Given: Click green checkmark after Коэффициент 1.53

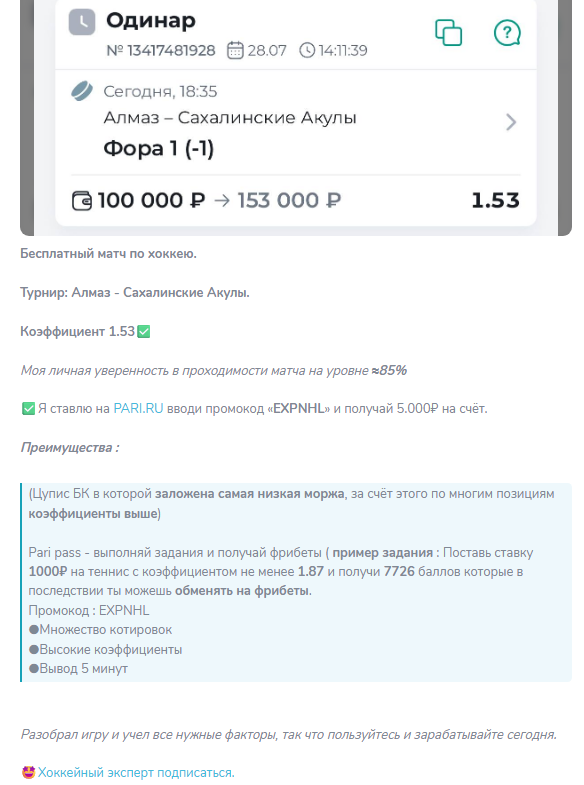Looking at the screenshot, I should (144, 331).
